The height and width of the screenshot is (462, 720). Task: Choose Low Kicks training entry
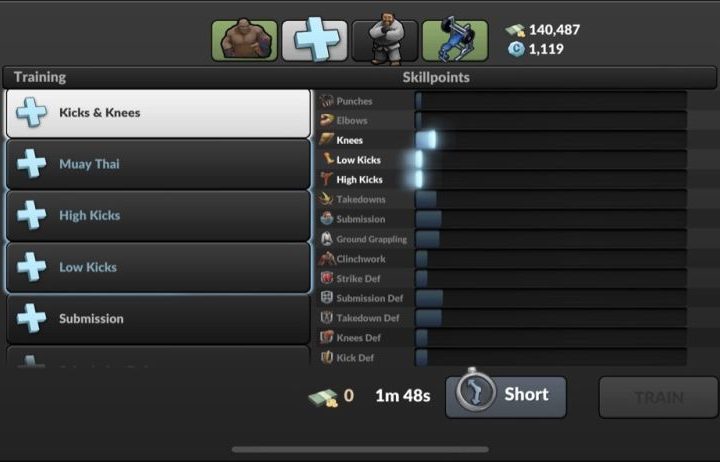pos(158,267)
